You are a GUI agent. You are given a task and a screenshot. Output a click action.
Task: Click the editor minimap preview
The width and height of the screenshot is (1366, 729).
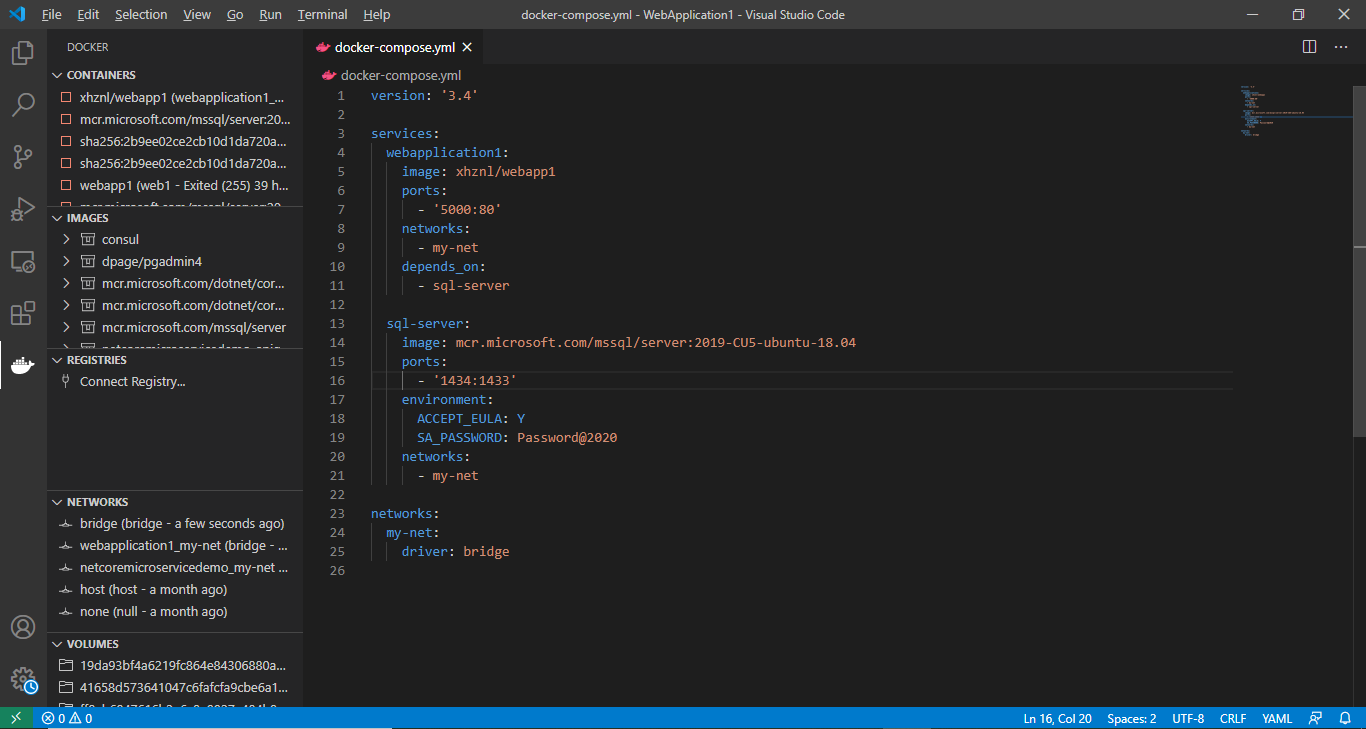click(x=1294, y=110)
